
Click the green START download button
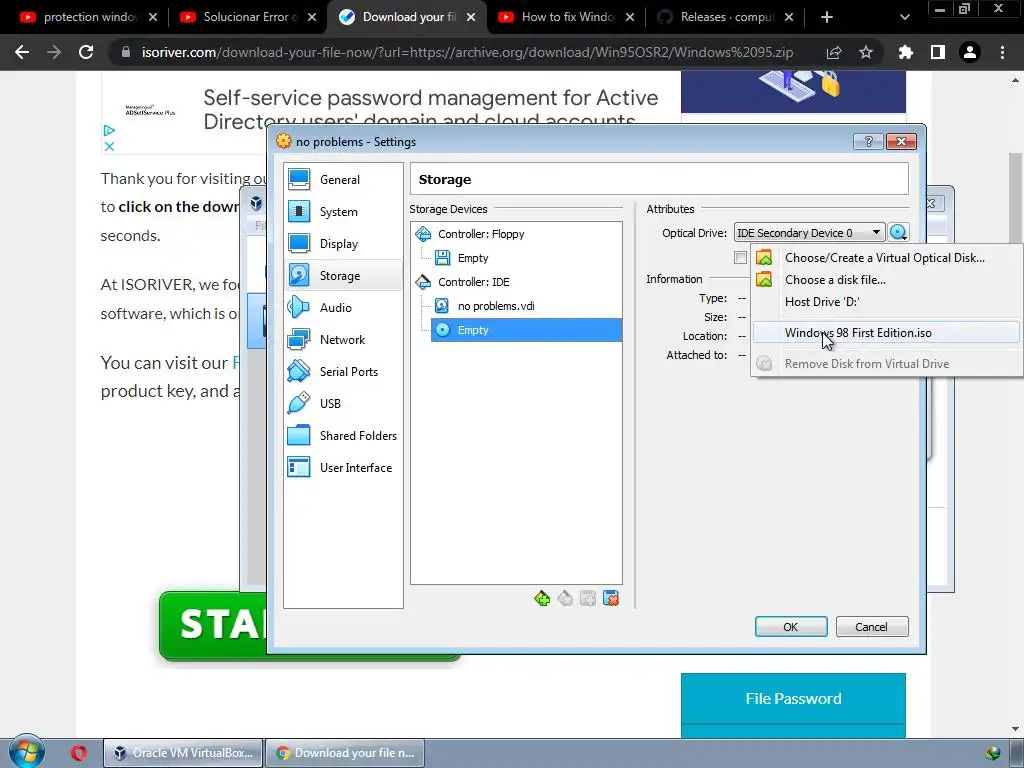coord(214,625)
